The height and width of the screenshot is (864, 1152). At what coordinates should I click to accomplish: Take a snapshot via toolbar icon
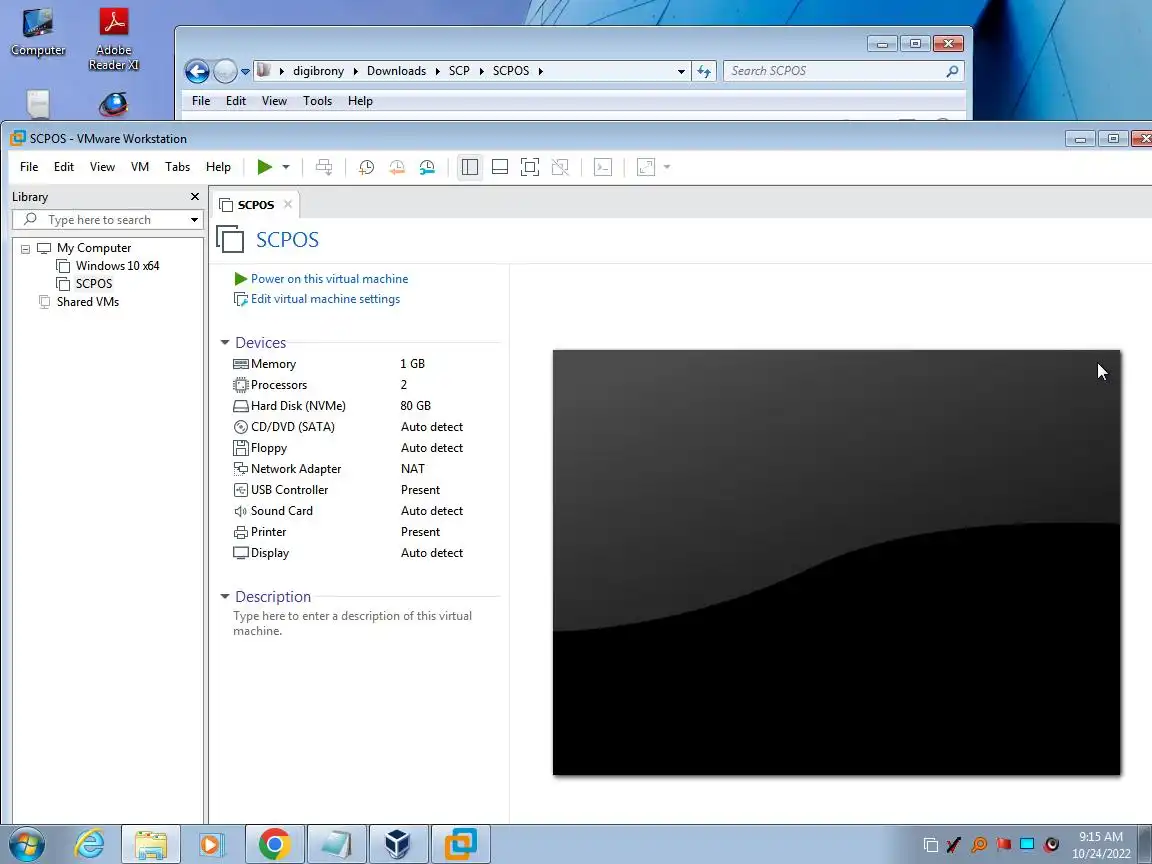click(x=366, y=168)
